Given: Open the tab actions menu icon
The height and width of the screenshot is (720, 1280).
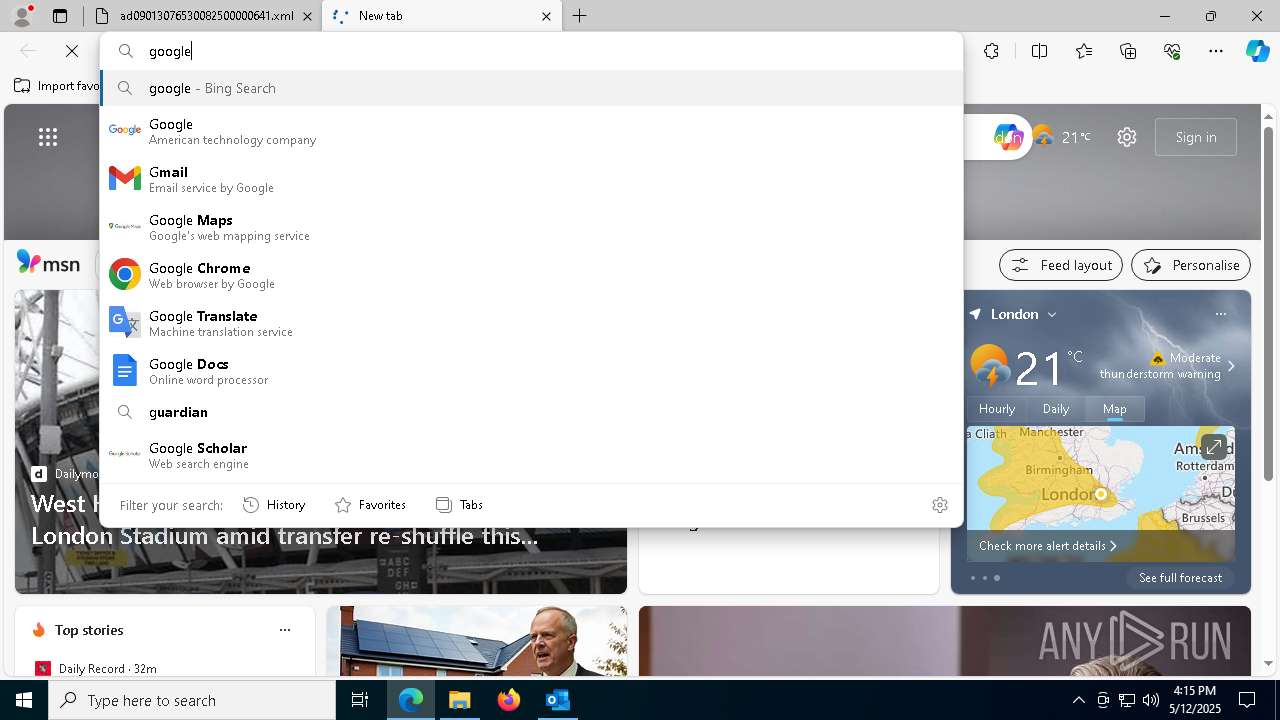Looking at the screenshot, I should (x=60, y=16).
